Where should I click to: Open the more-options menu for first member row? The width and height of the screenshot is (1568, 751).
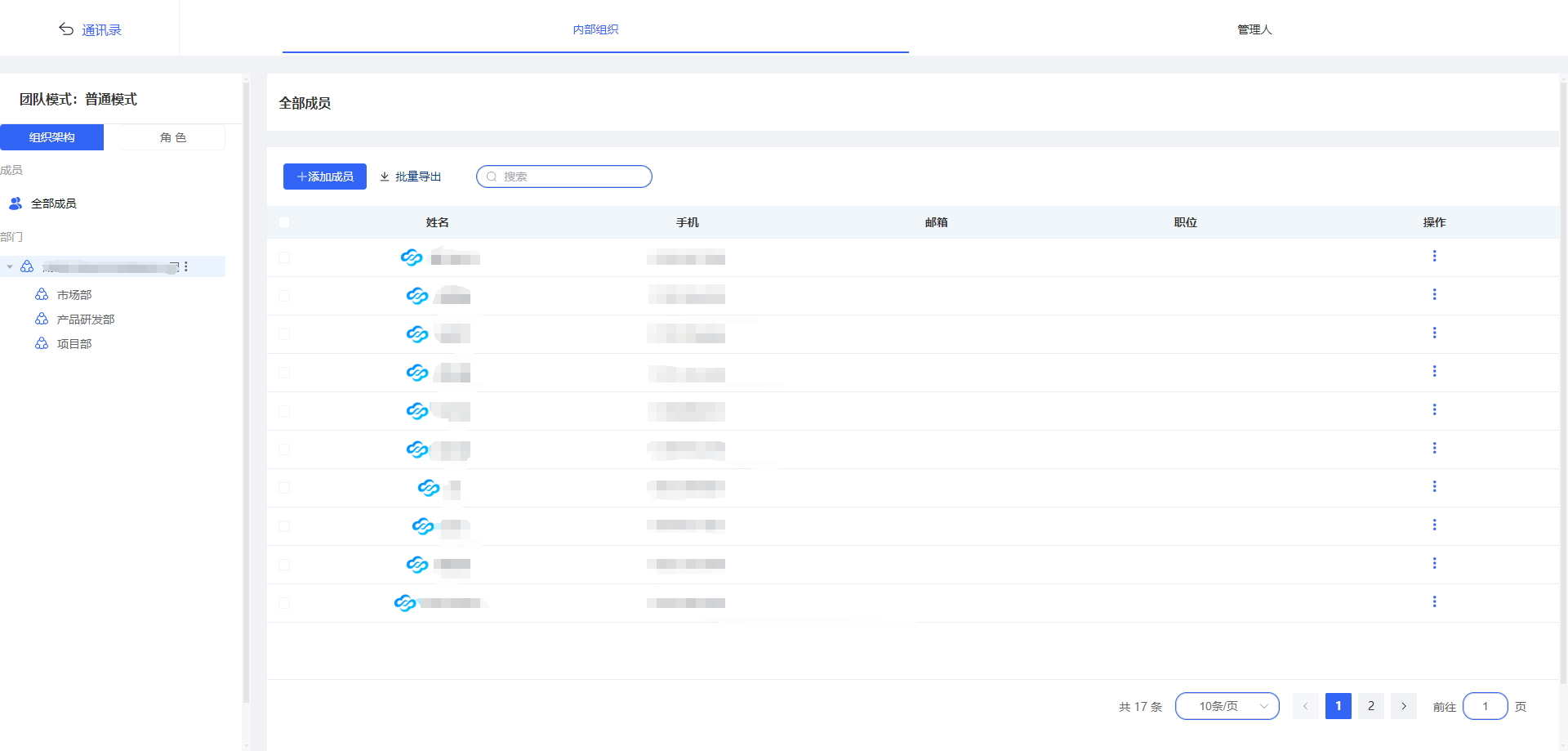point(1434,257)
